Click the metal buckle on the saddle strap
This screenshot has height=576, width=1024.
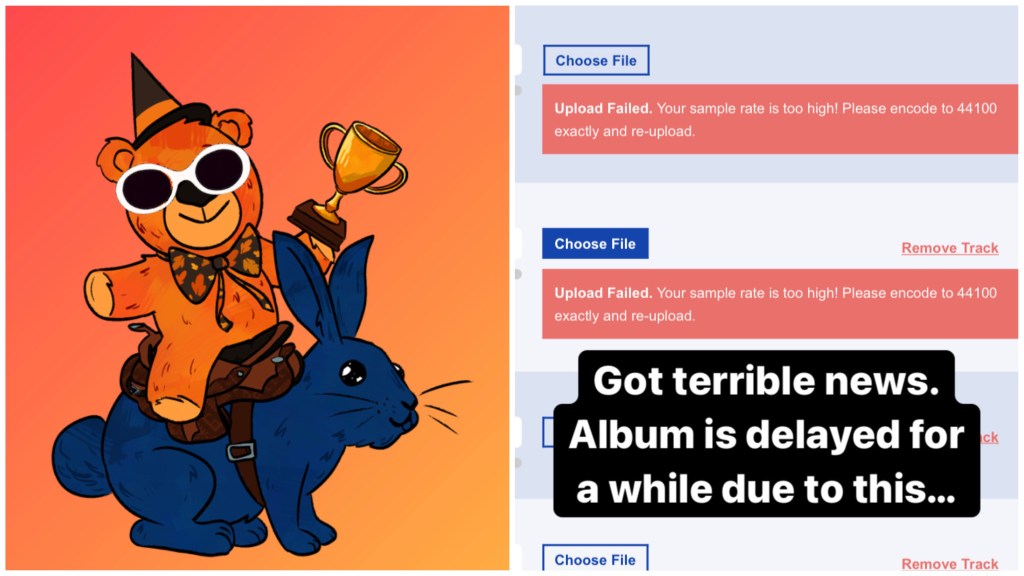(x=241, y=451)
